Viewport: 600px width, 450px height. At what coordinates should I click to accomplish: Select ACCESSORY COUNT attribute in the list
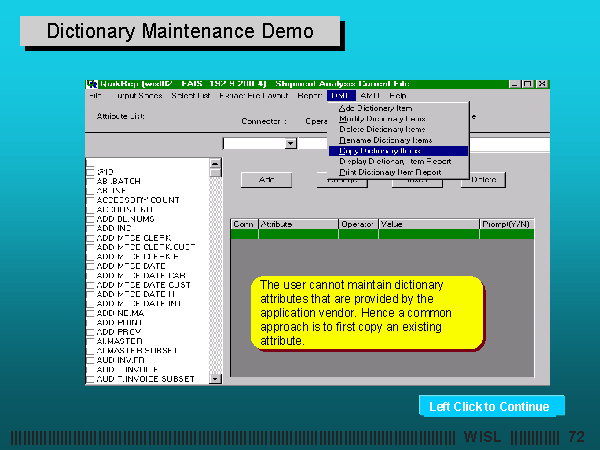(x=138, y=199)
